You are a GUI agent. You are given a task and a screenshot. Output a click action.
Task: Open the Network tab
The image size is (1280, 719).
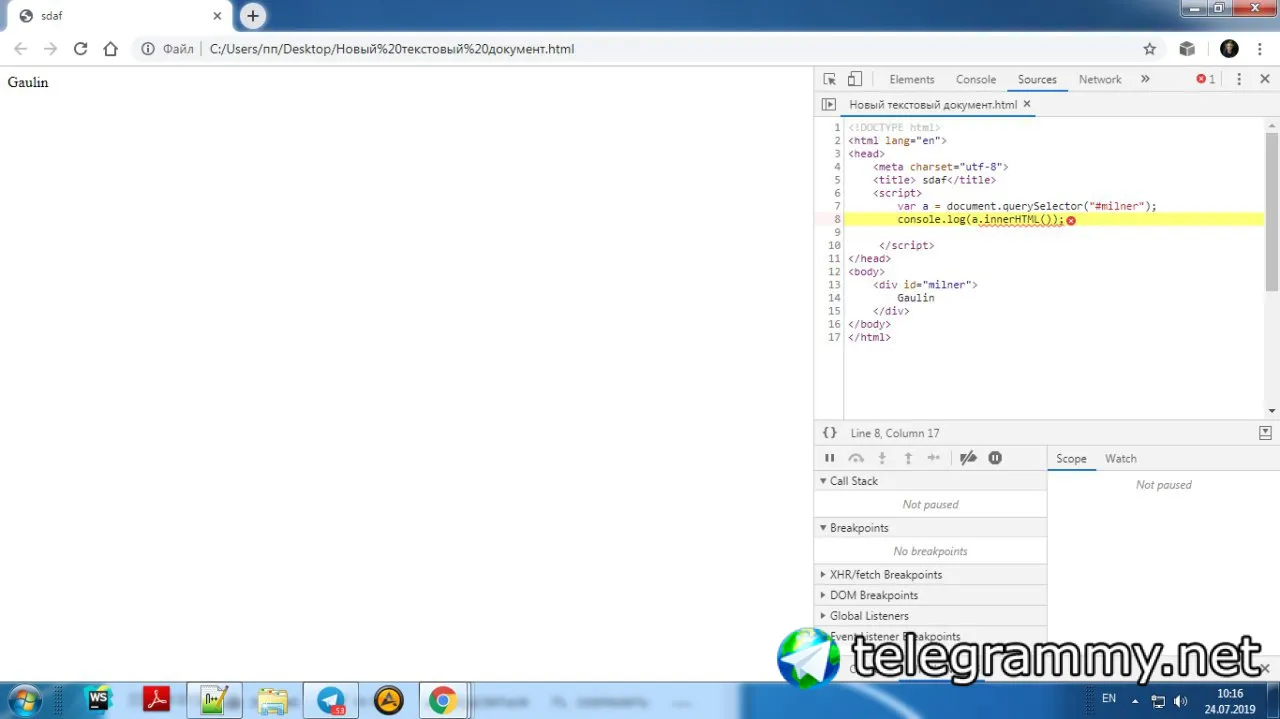point(1100,79)
